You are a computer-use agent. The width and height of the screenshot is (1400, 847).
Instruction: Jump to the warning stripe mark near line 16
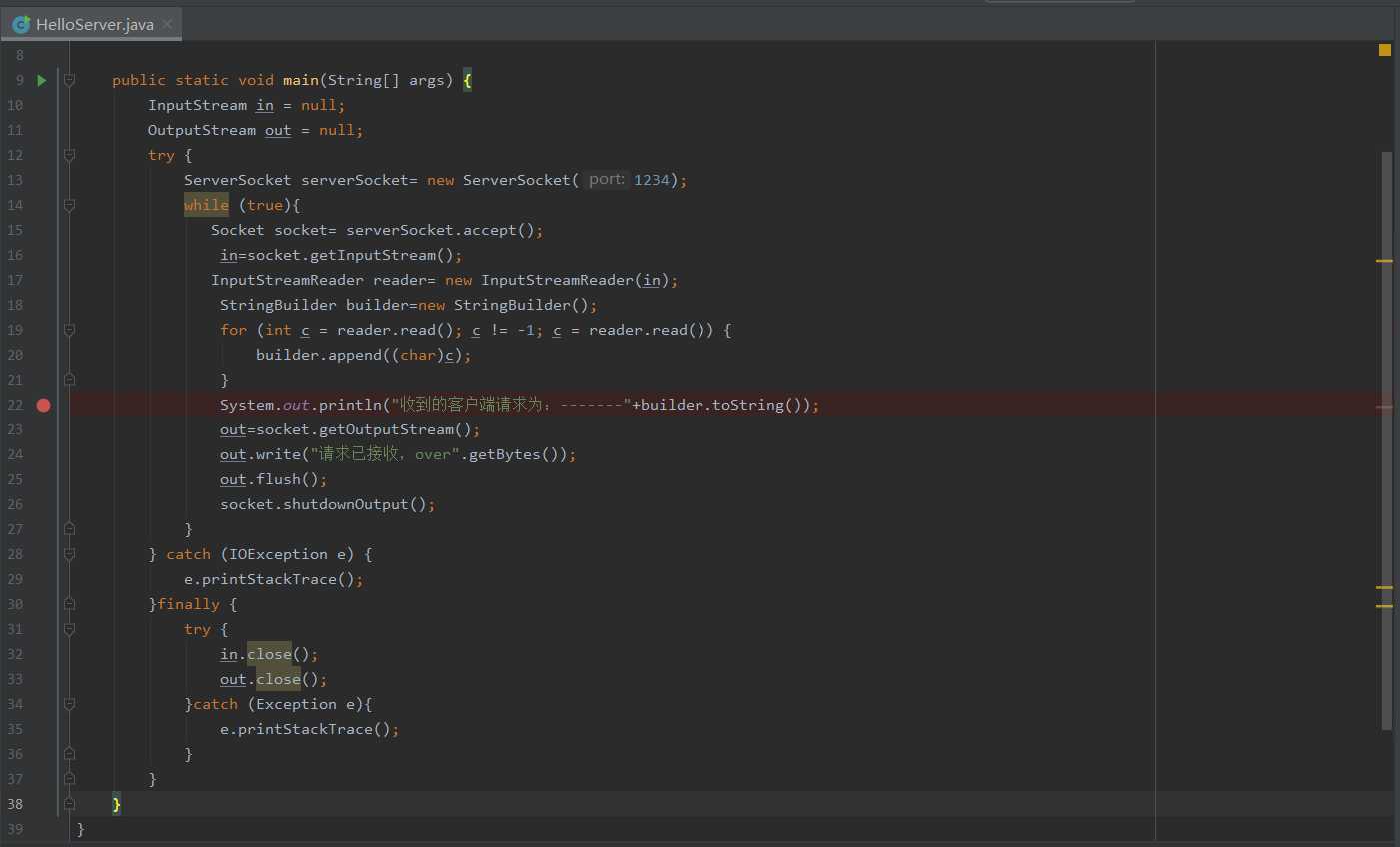1384,261
